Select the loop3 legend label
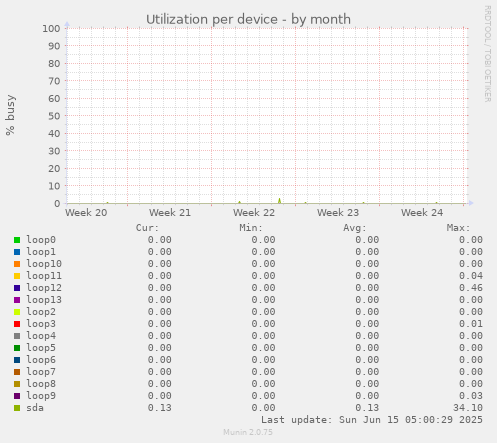The height and width of the screenshot is (443, 497). point(41,324)
